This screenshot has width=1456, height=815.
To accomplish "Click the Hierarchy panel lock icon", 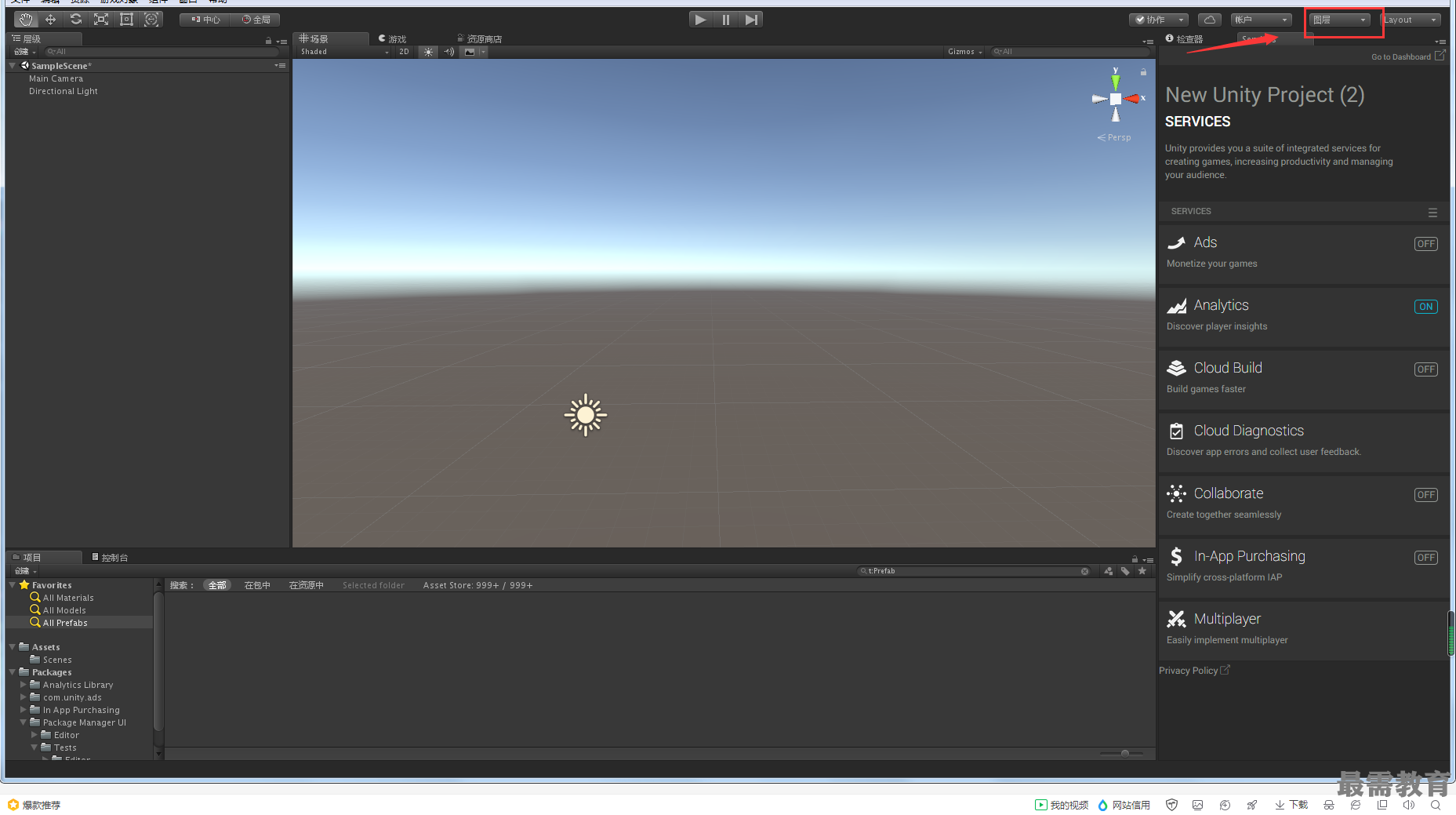I will 268,41.
